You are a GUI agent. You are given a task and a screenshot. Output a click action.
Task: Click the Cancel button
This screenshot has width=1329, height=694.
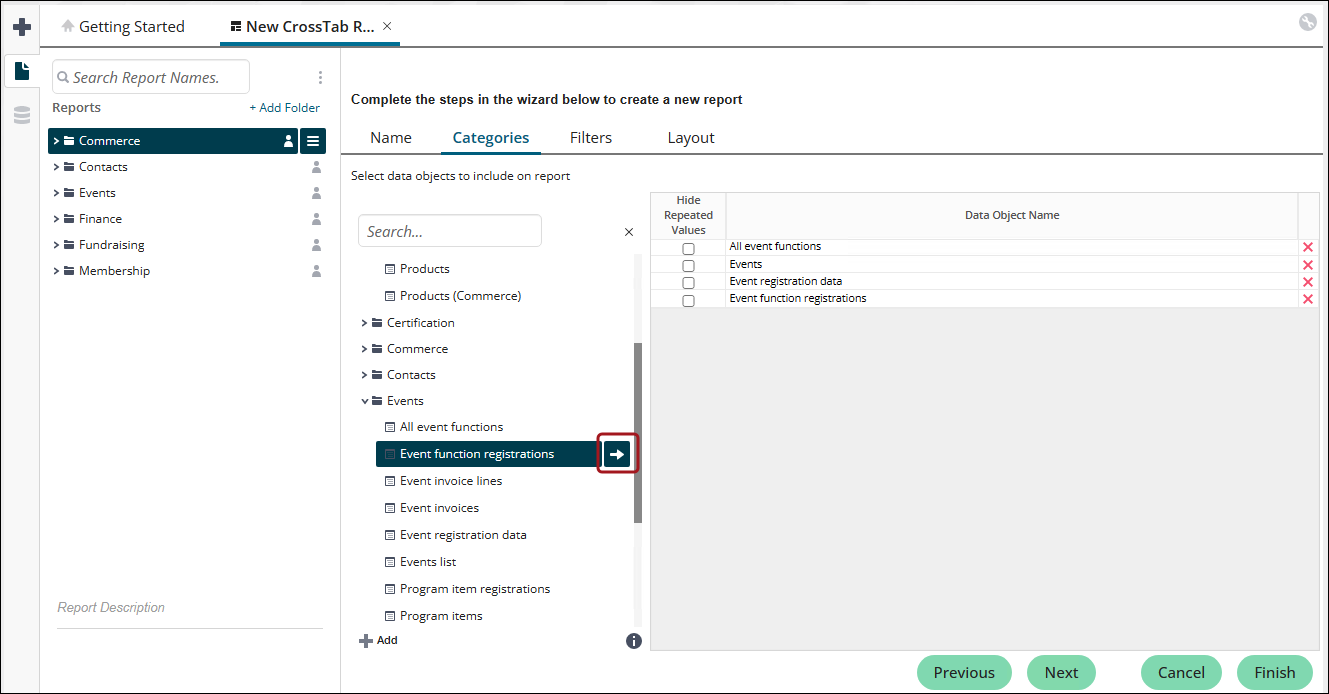(1181, 673)
